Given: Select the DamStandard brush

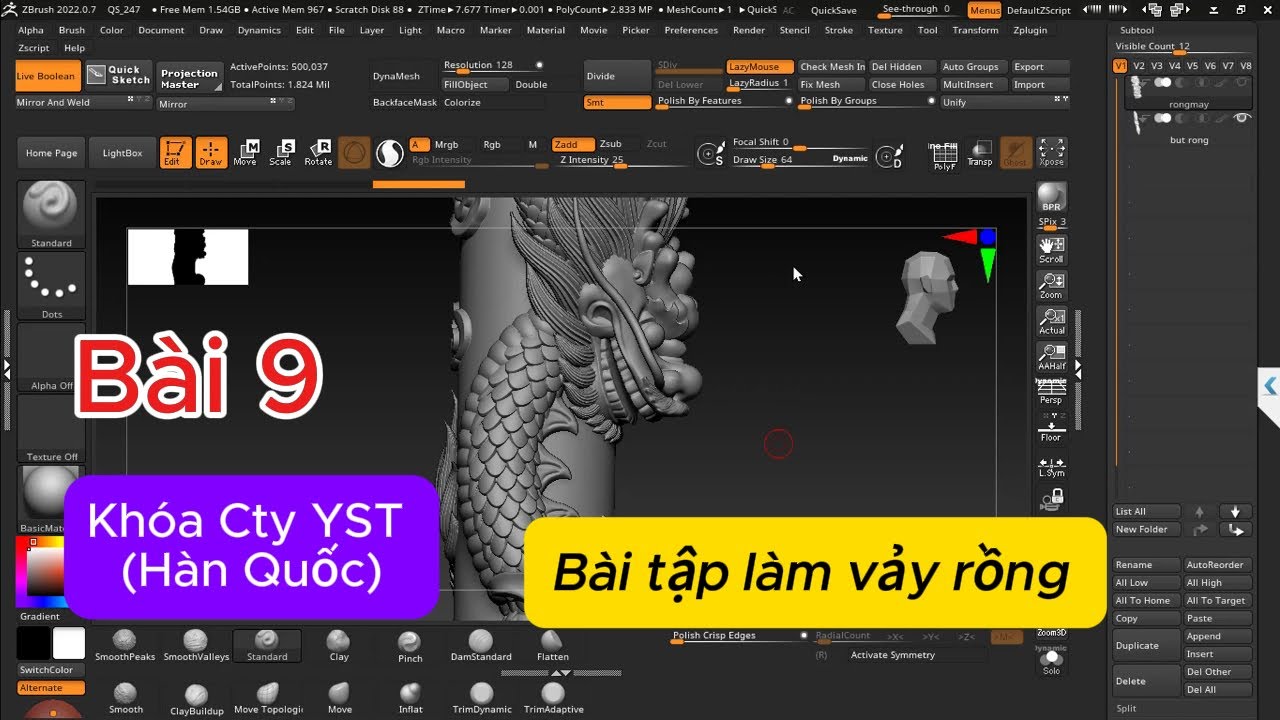Looking at the screenshot, I should point(481,645).
